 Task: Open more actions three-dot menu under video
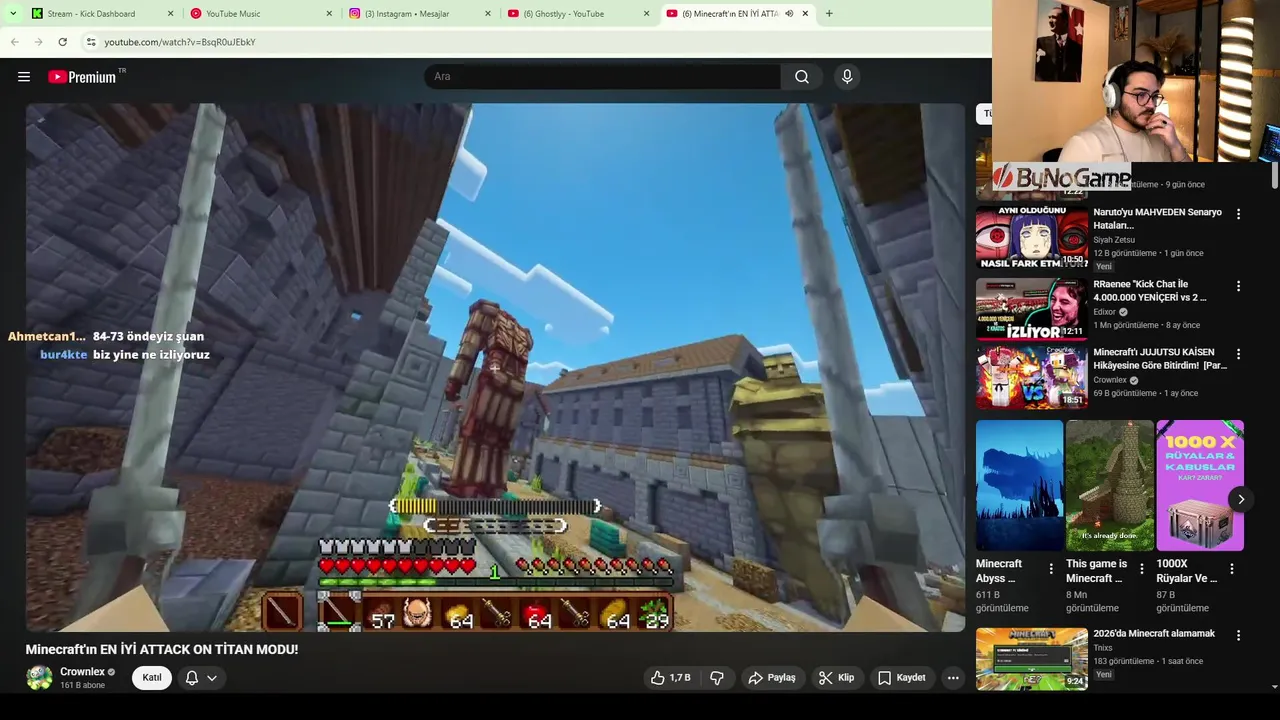(x=953, y=678)
